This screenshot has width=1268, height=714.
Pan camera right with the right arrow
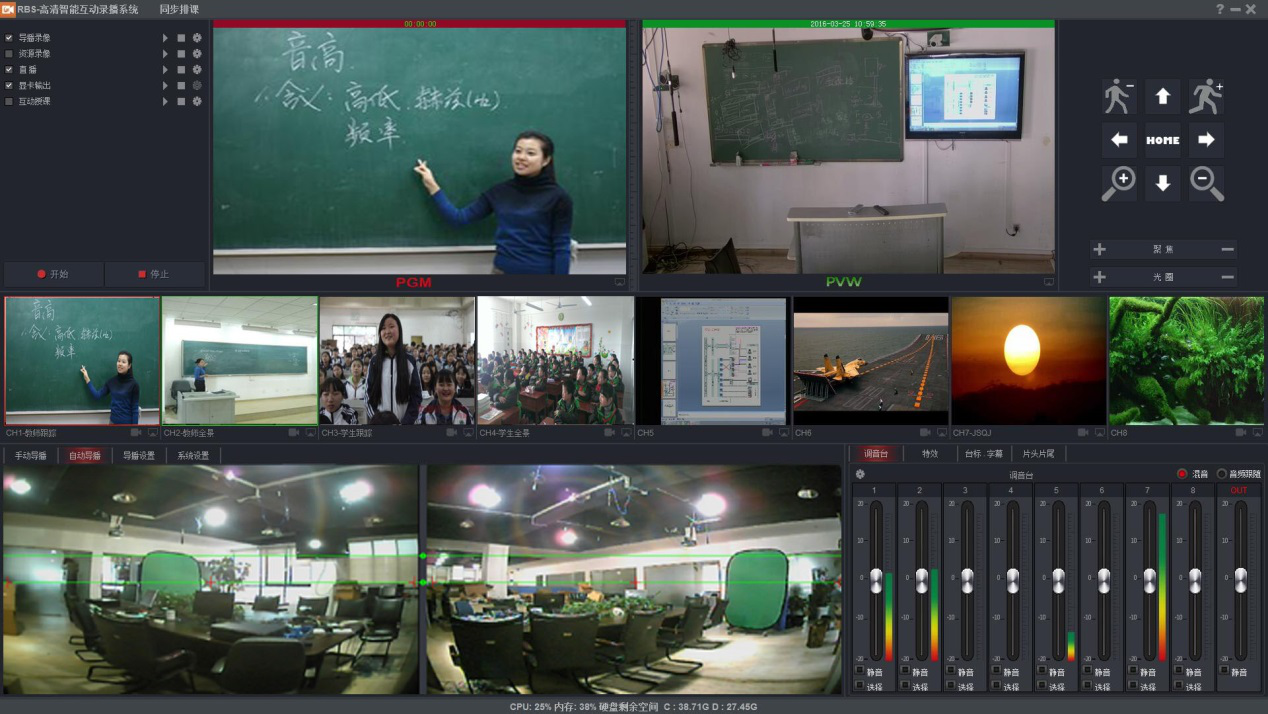coord(1206,140)
